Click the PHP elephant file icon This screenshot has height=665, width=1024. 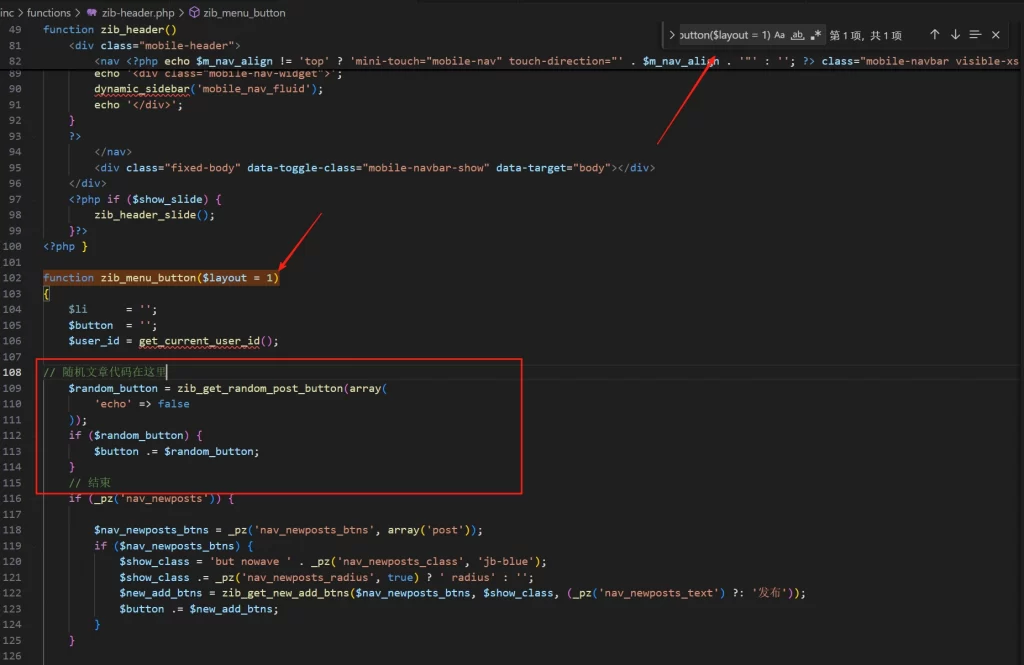[92, 13]
